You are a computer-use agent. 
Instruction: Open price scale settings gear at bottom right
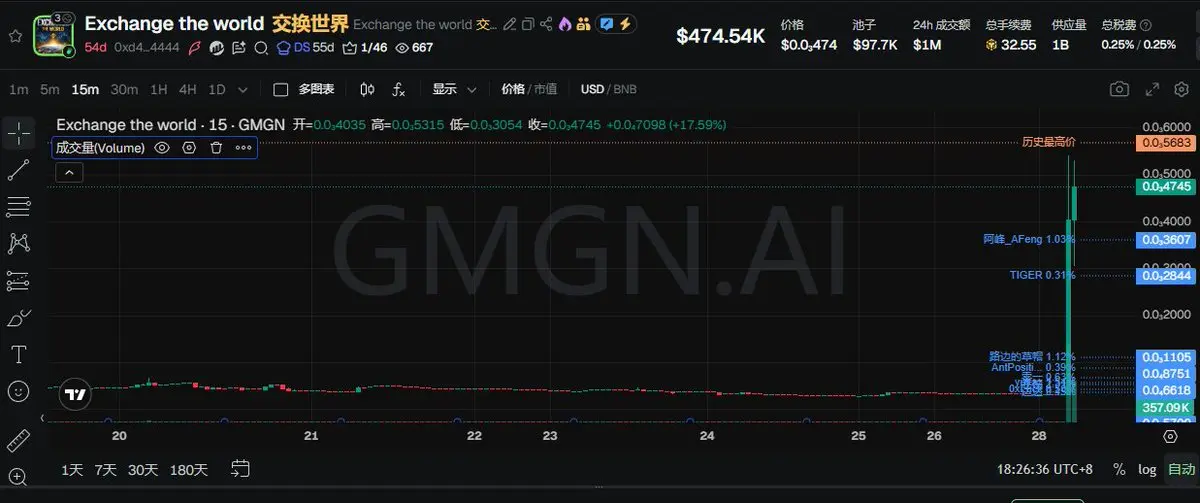click(x=1170, y=436)
